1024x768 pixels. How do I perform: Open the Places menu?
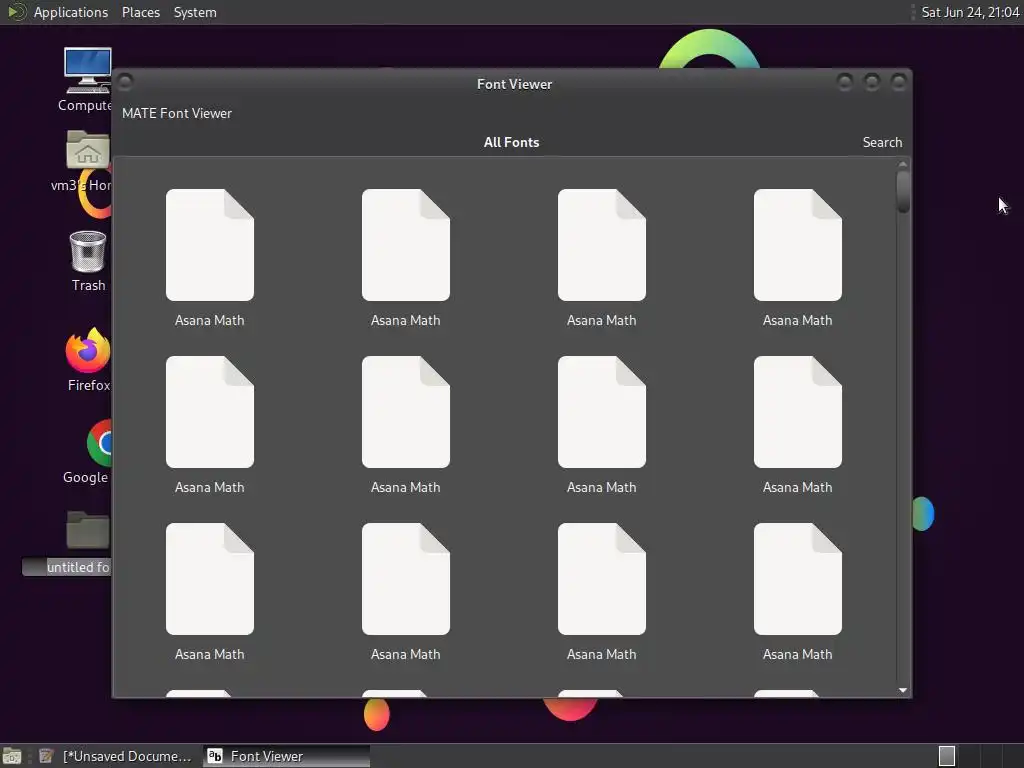coord(141,12)
